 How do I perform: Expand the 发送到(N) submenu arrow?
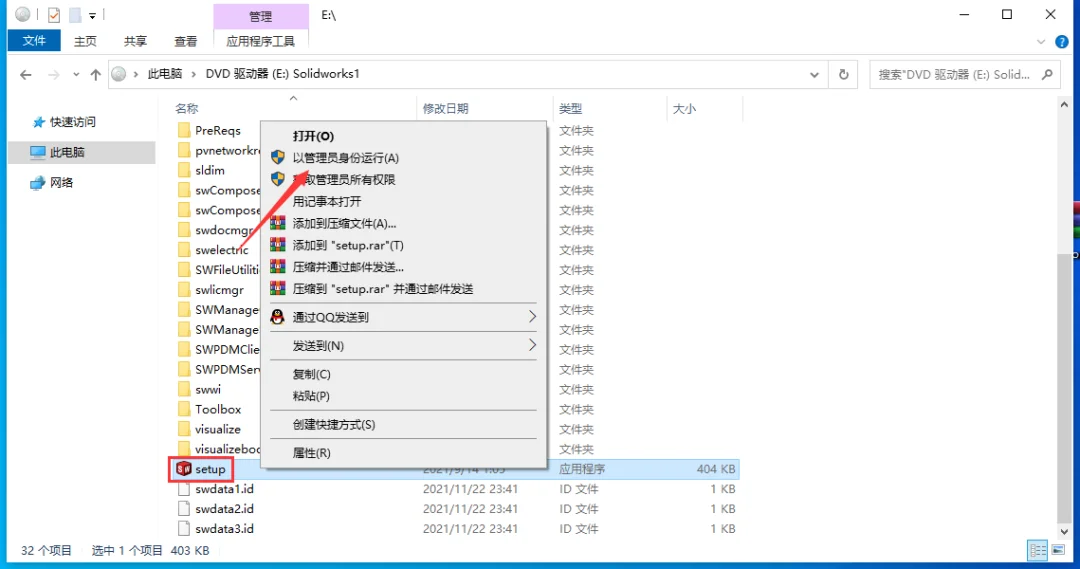pos(532,345)
